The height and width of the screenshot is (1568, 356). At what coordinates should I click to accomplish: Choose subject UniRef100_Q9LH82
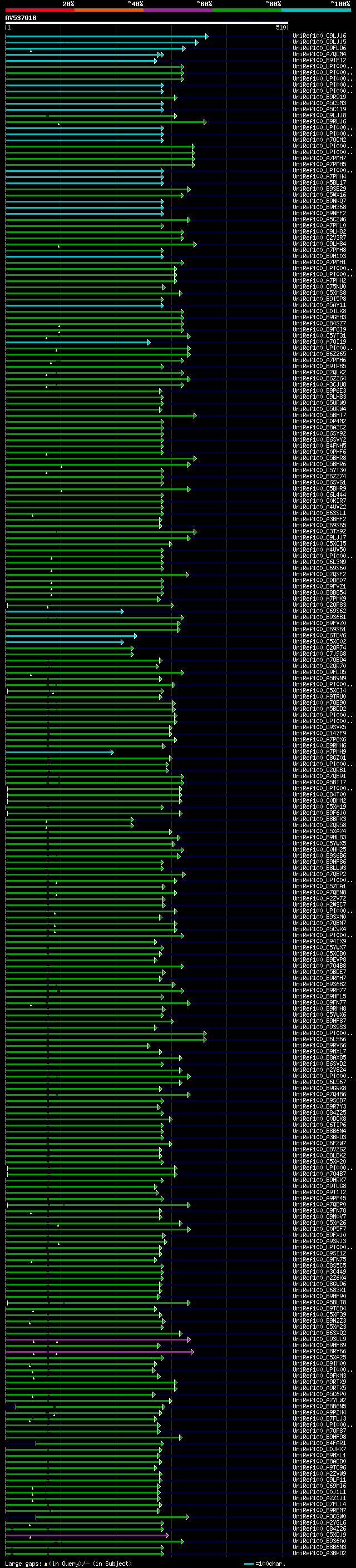[319, 232]
